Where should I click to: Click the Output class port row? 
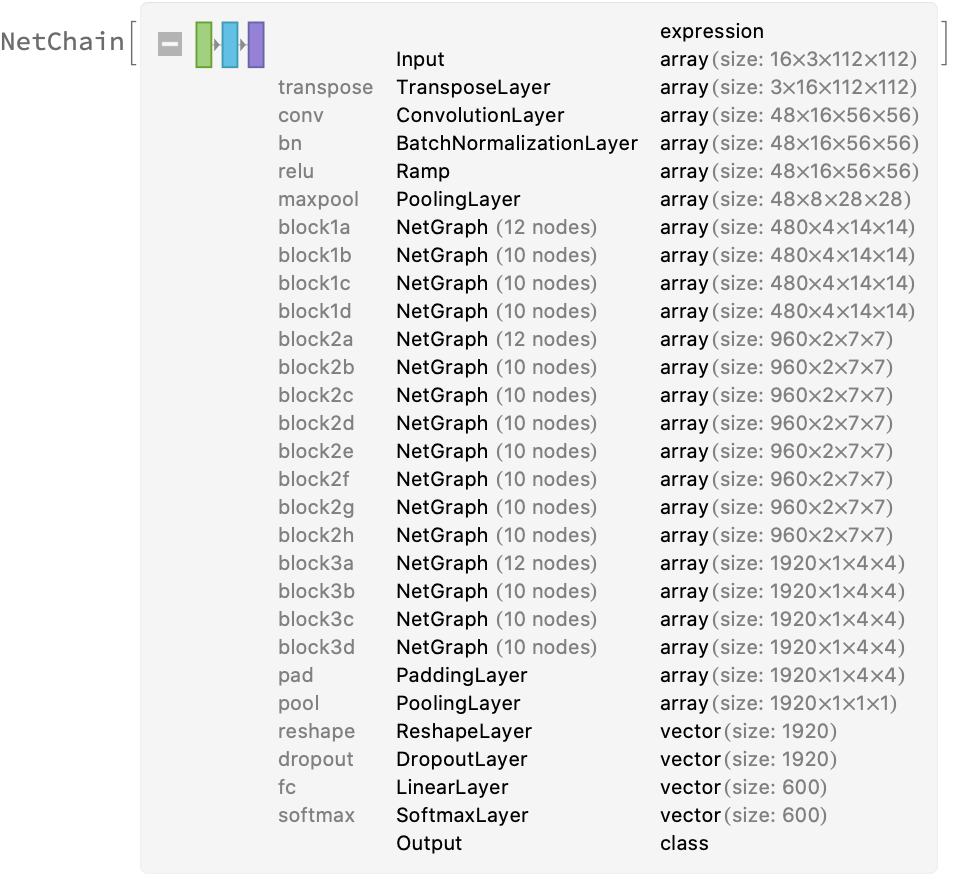[429, 843]
